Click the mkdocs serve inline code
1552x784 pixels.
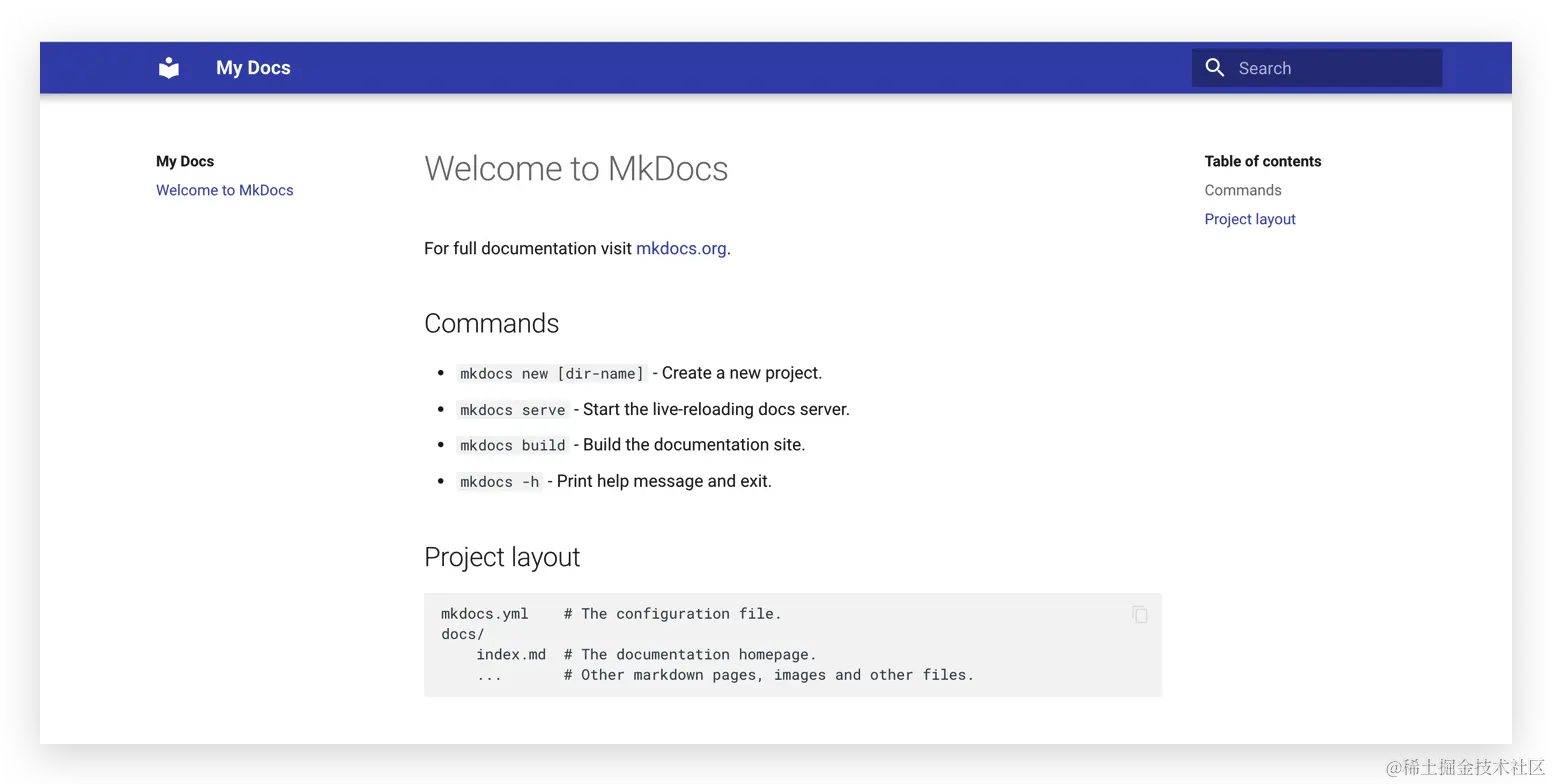513,409
